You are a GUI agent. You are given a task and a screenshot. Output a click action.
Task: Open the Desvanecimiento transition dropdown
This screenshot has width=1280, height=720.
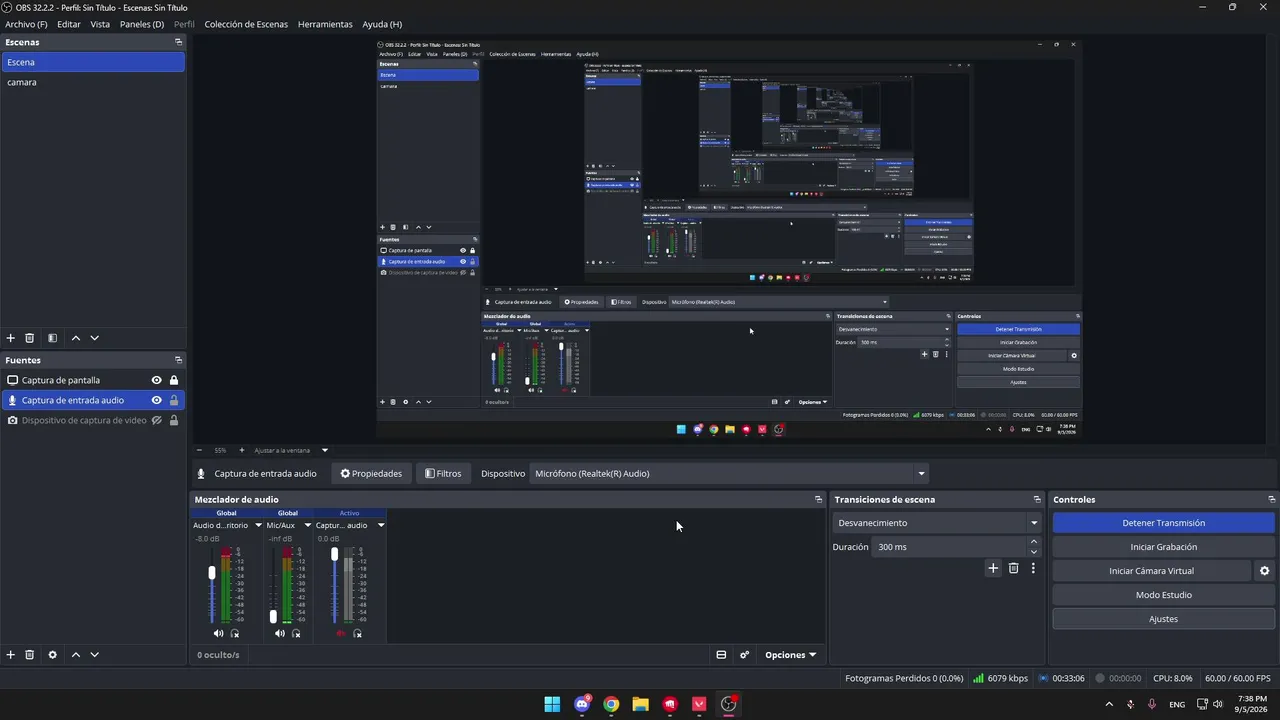click(936, 523)
